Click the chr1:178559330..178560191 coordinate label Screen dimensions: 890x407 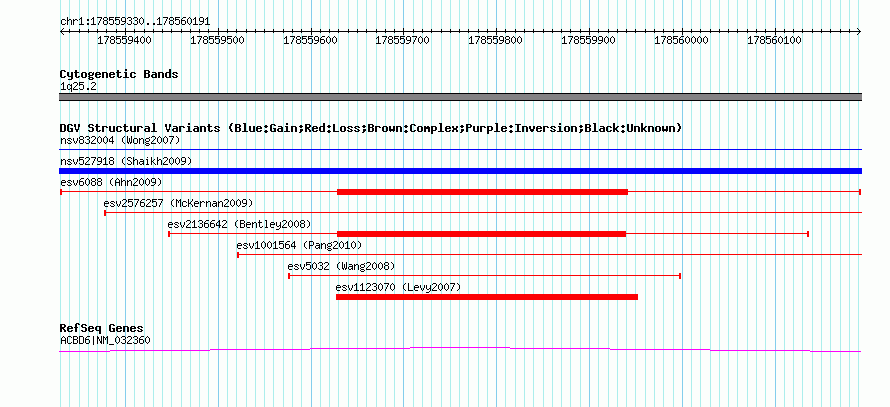[135, 22]
